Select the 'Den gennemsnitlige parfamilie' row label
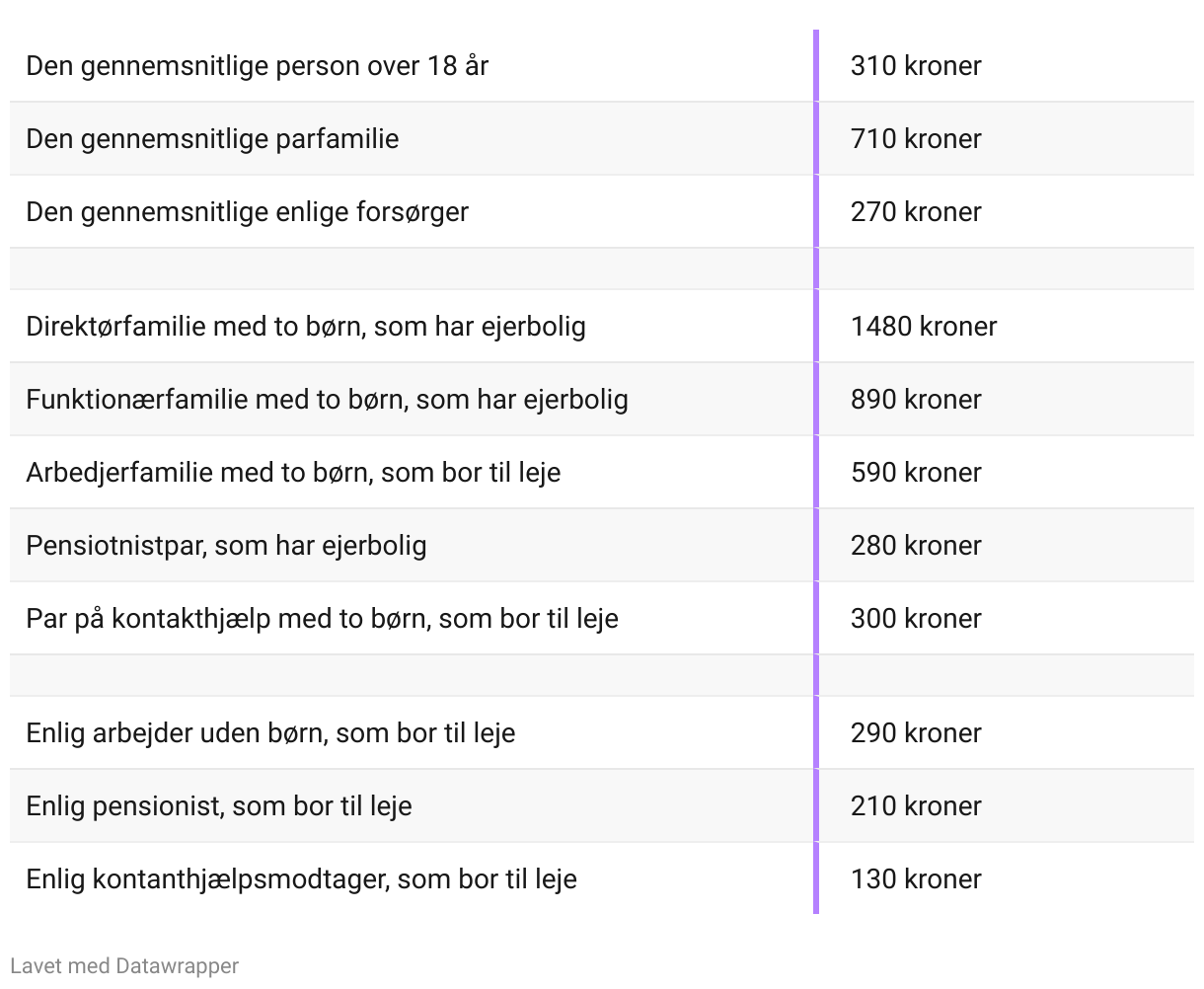Screen dimensions: 1204x989 tap(212, 139)
